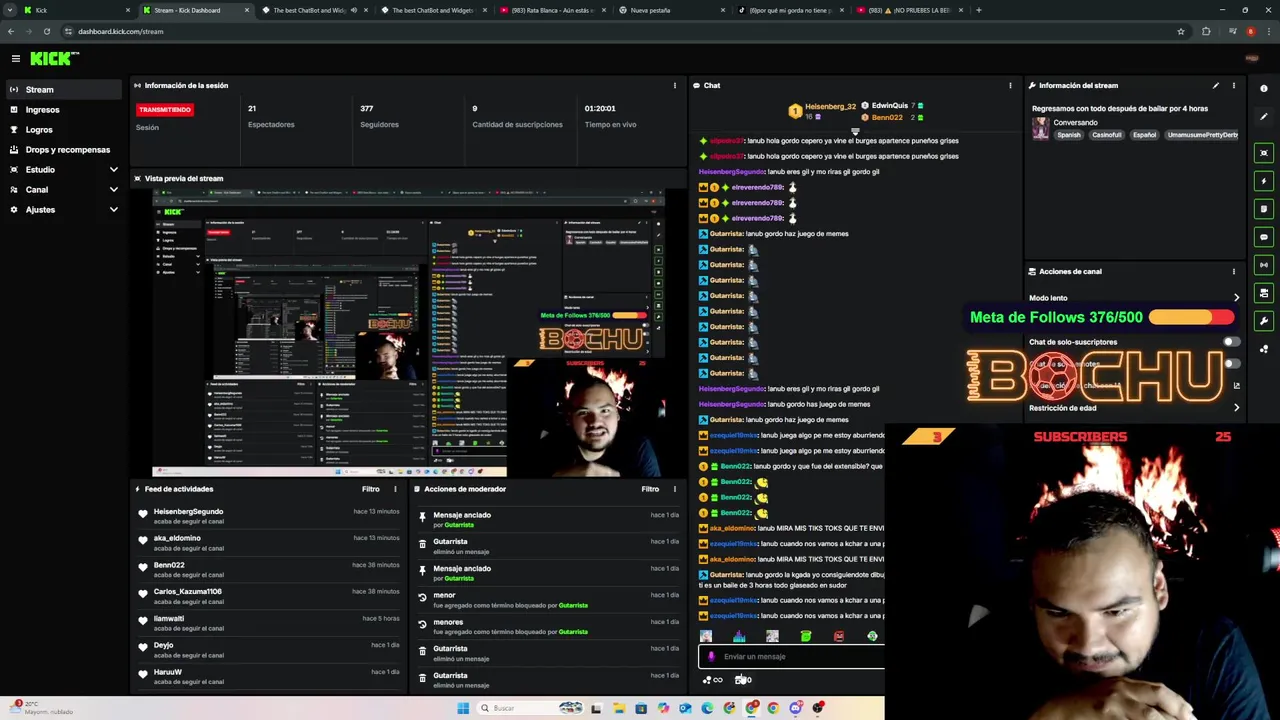Pick the red emote in chat emote row

click(x=839, y=636)
